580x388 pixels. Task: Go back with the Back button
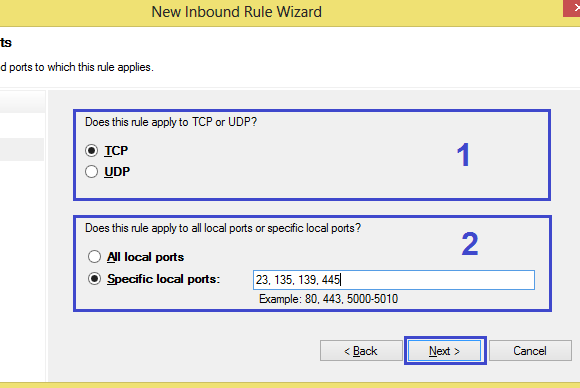[361, 351]
